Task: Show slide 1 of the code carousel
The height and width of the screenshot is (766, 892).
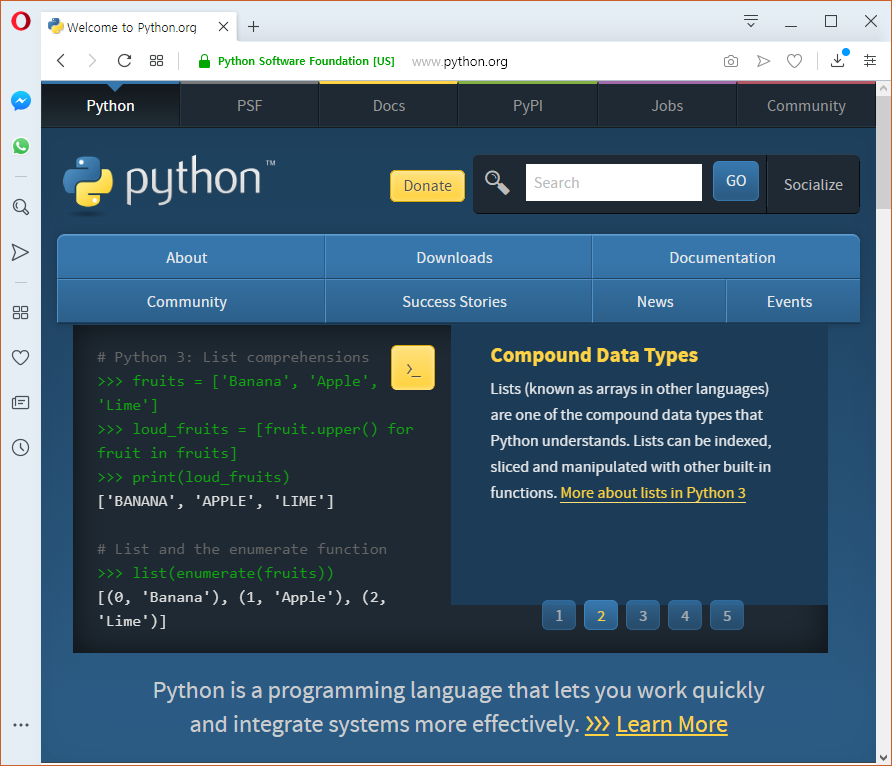Action: pos(559,615)
